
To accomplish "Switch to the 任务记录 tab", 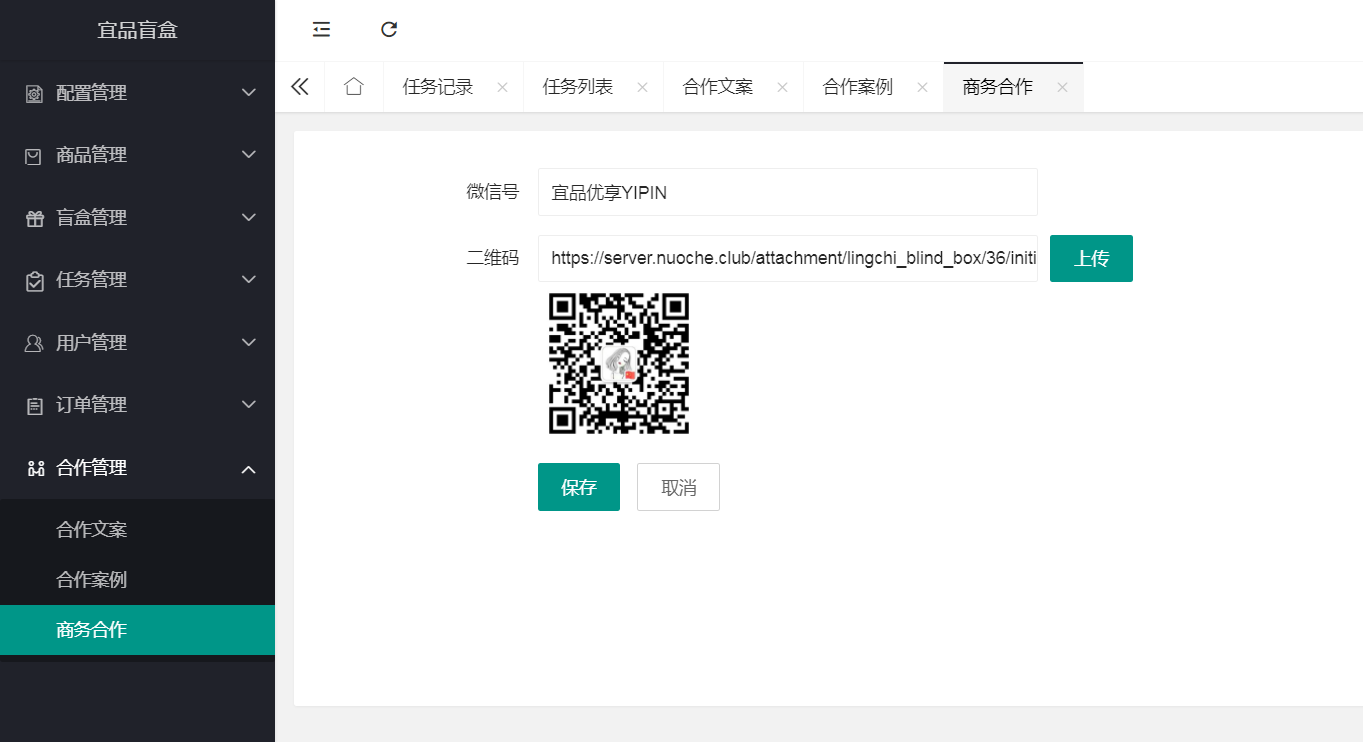I will (438, 87).
